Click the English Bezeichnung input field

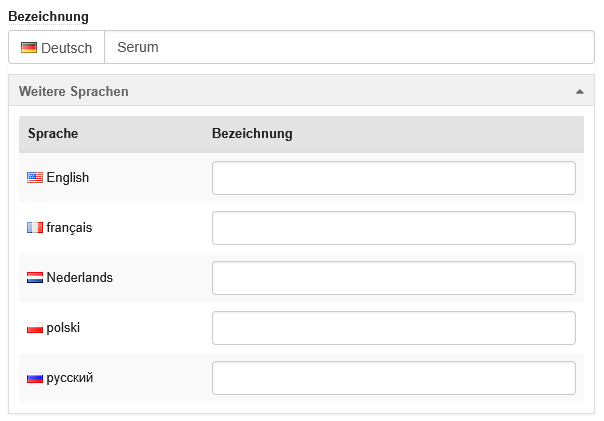(393, 178)
